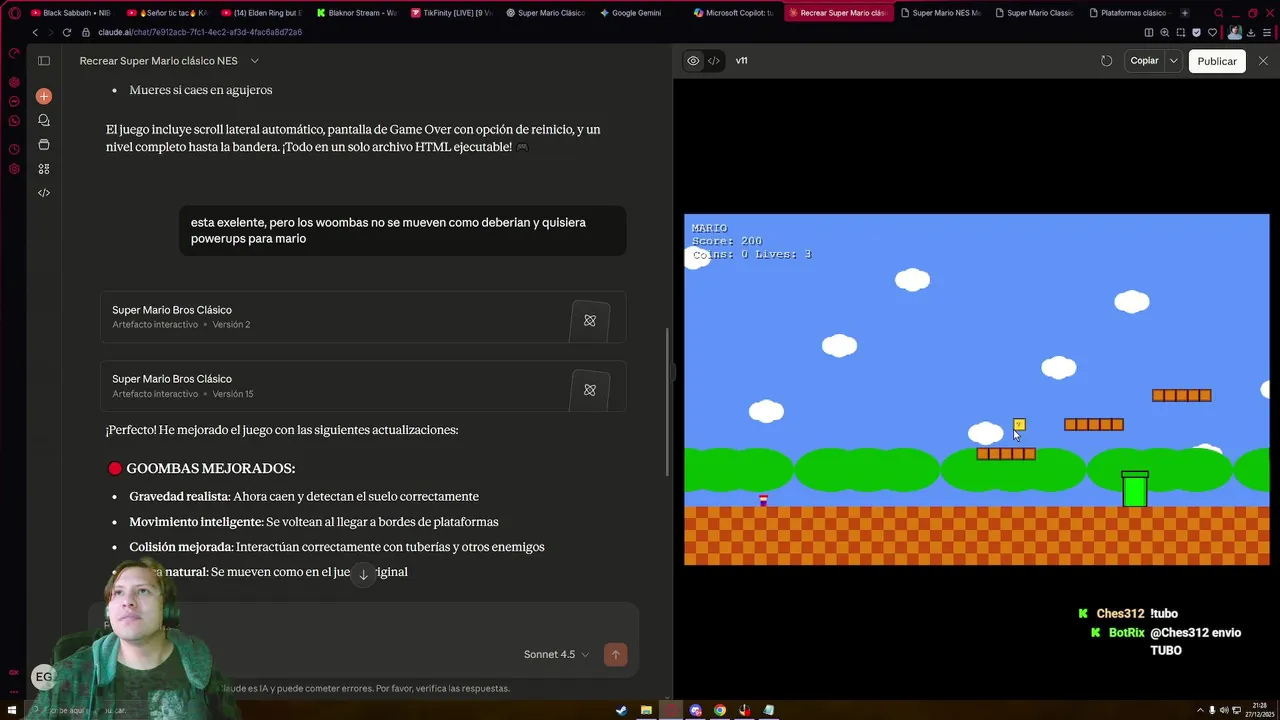Open a new browser tab
The width and height of the screenshot is (1280, 720).
pos(1185,13)
